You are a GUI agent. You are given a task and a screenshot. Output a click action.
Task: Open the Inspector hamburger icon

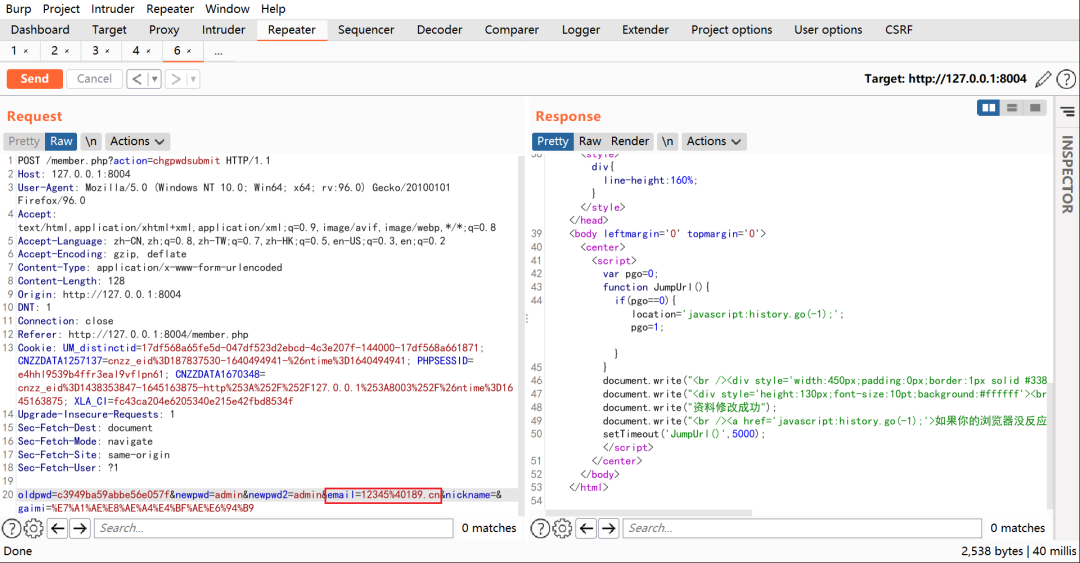tap(1067, 112)
